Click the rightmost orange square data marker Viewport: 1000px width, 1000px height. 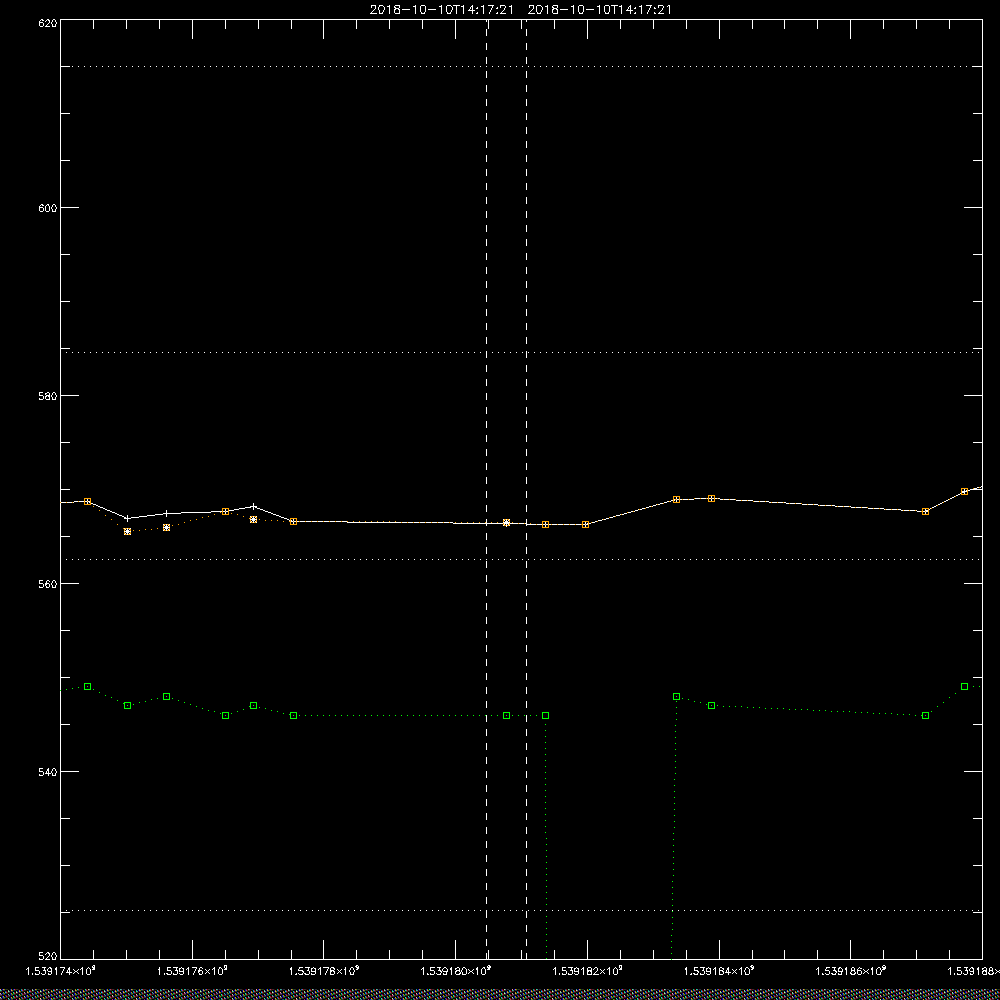point(964,491)
